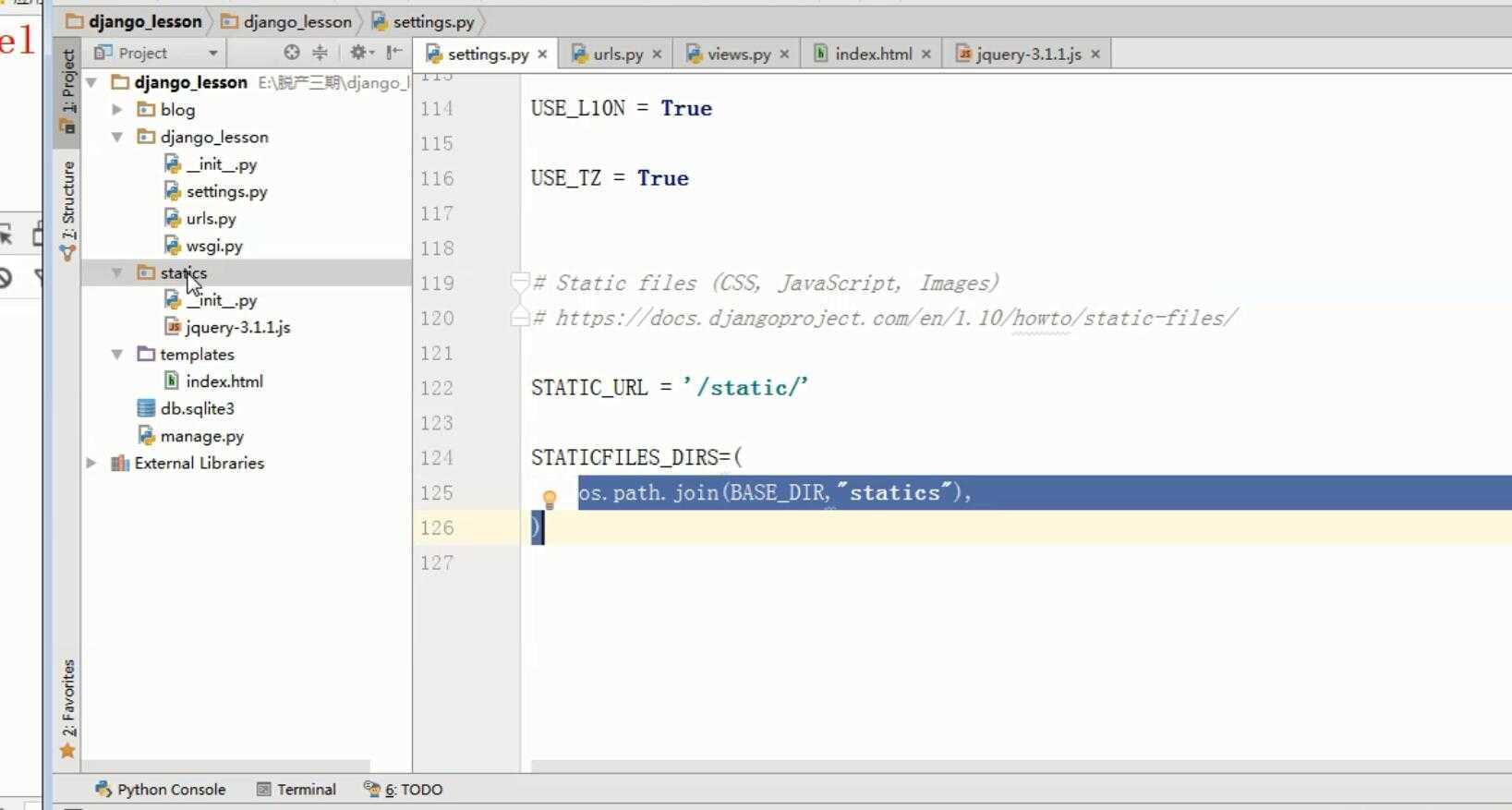This screenshot has height=810, width=1512.
Task: Click the STATICFILES_DIRS line in editor
Action: [636, 457]
